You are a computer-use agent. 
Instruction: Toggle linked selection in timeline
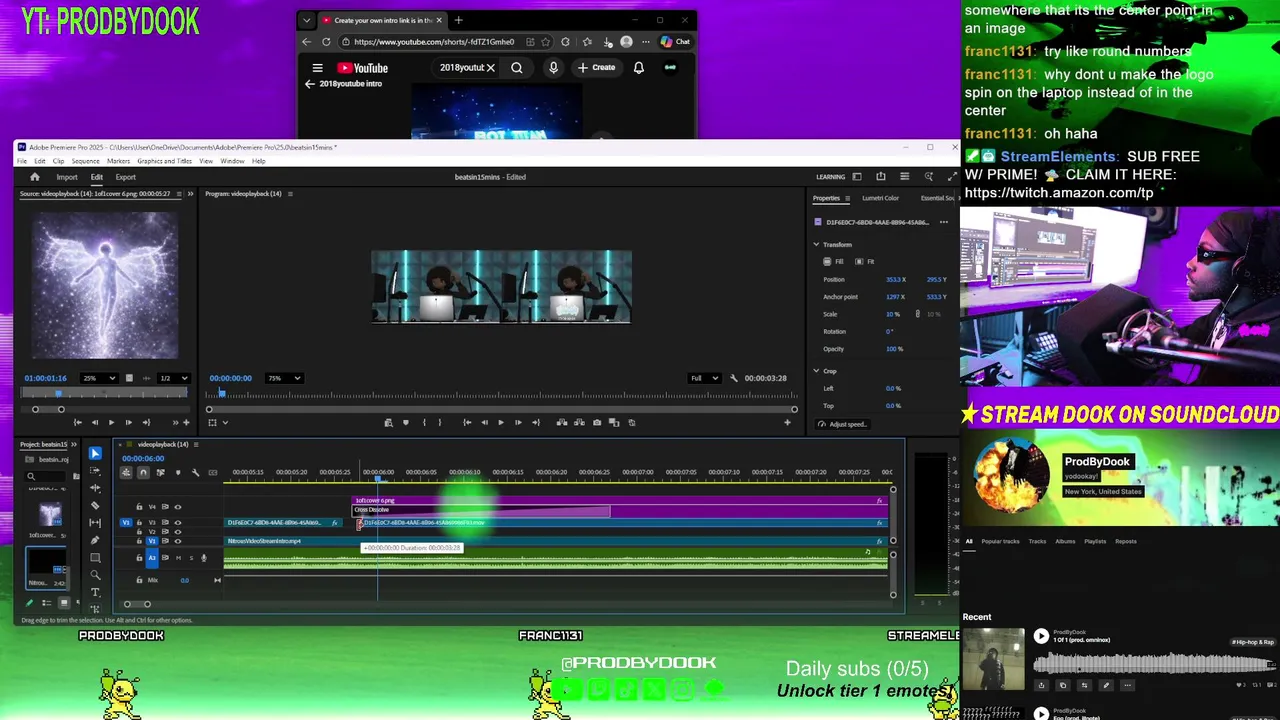(x=160, y=472)
